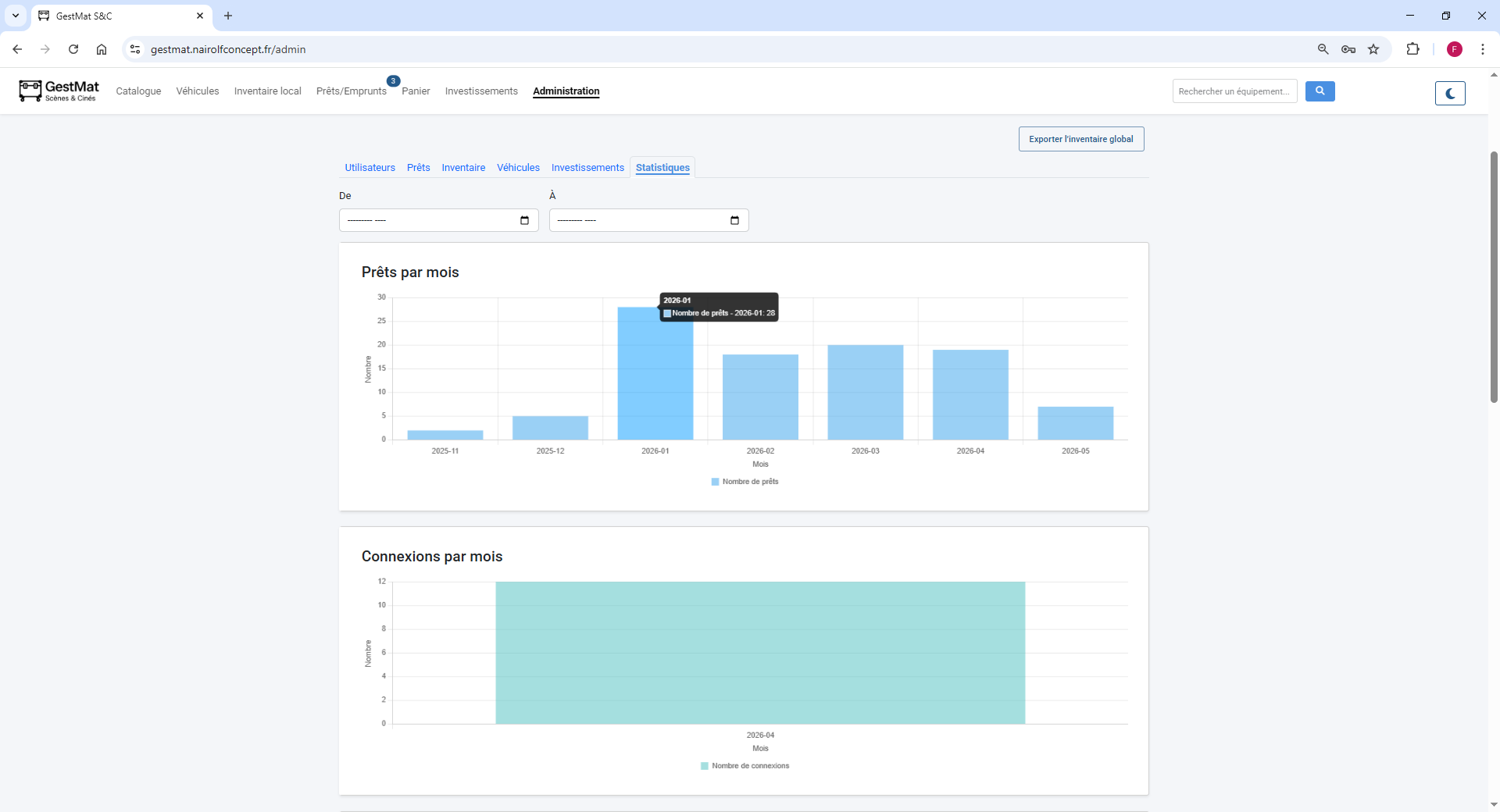View site information icon in address bar
The image size is (1500, 812).
135,49
